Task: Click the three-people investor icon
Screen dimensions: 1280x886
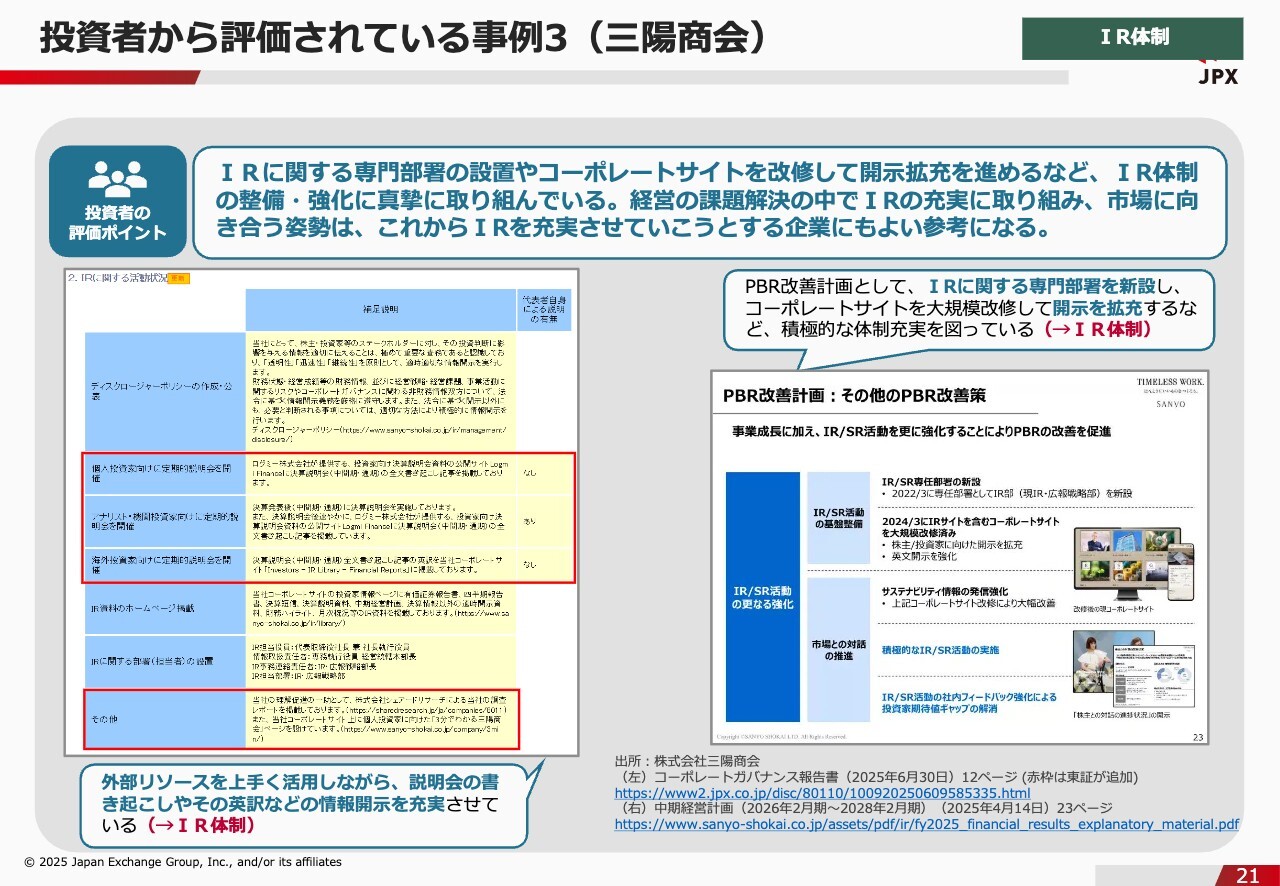Action: coord(117,178)
